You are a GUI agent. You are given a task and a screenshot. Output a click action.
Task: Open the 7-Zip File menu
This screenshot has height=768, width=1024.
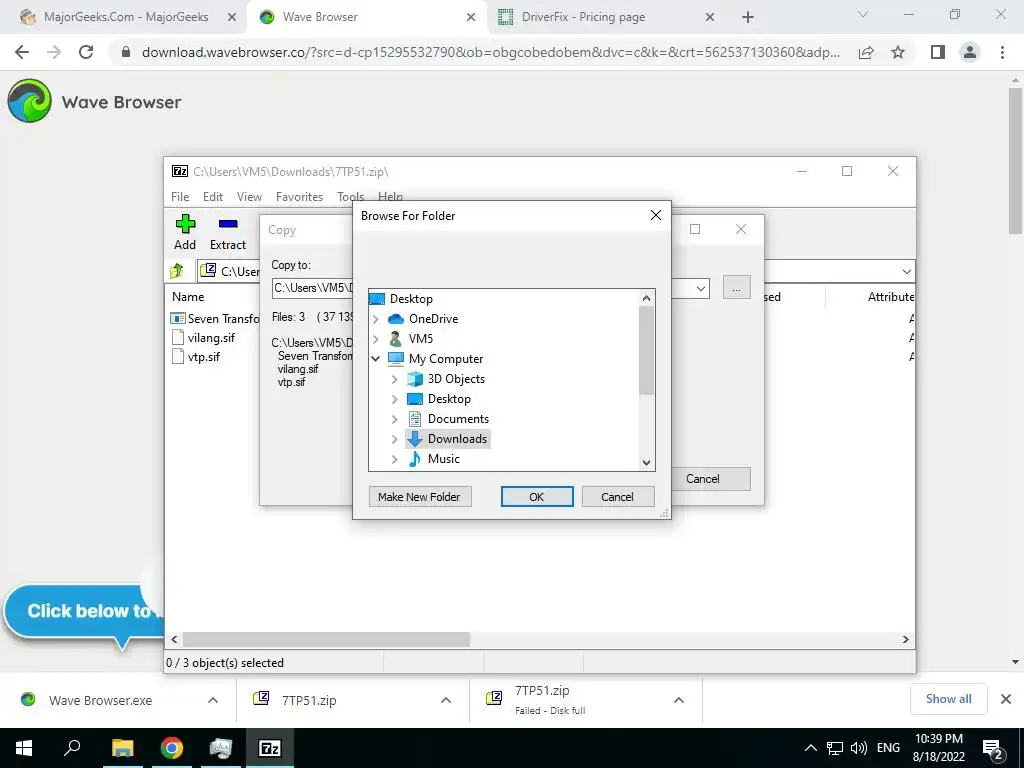[180, 197]
